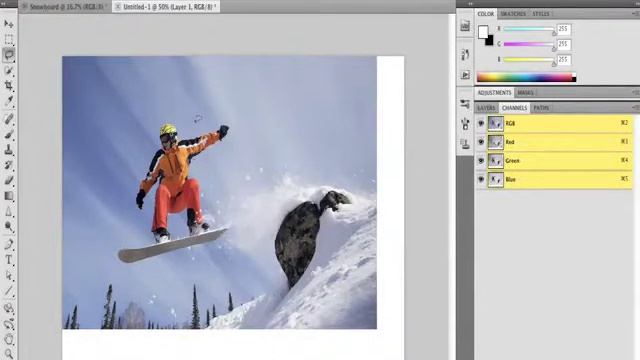The height and width of the screenshot is (360, 640).
Task: Pick a color from the spectrum ramp
Action: click(527, 77)
